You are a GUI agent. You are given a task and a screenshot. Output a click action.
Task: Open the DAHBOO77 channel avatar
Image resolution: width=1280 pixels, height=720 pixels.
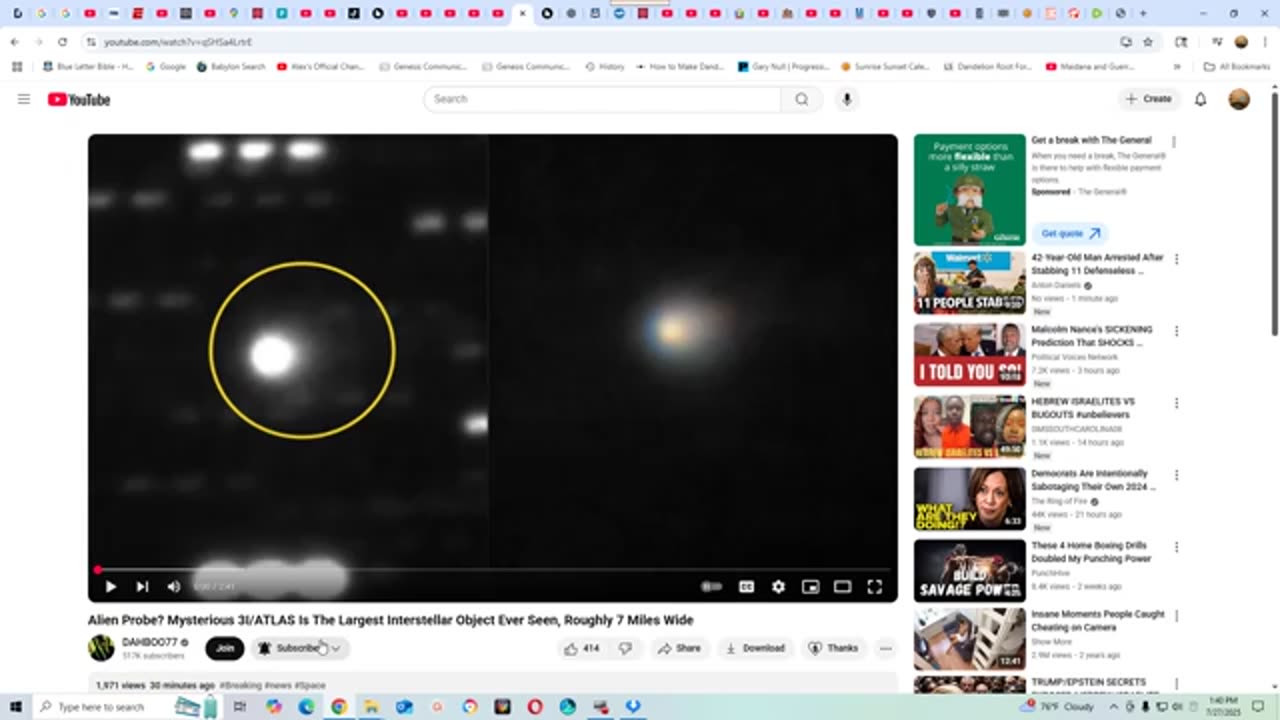point(101,648)
